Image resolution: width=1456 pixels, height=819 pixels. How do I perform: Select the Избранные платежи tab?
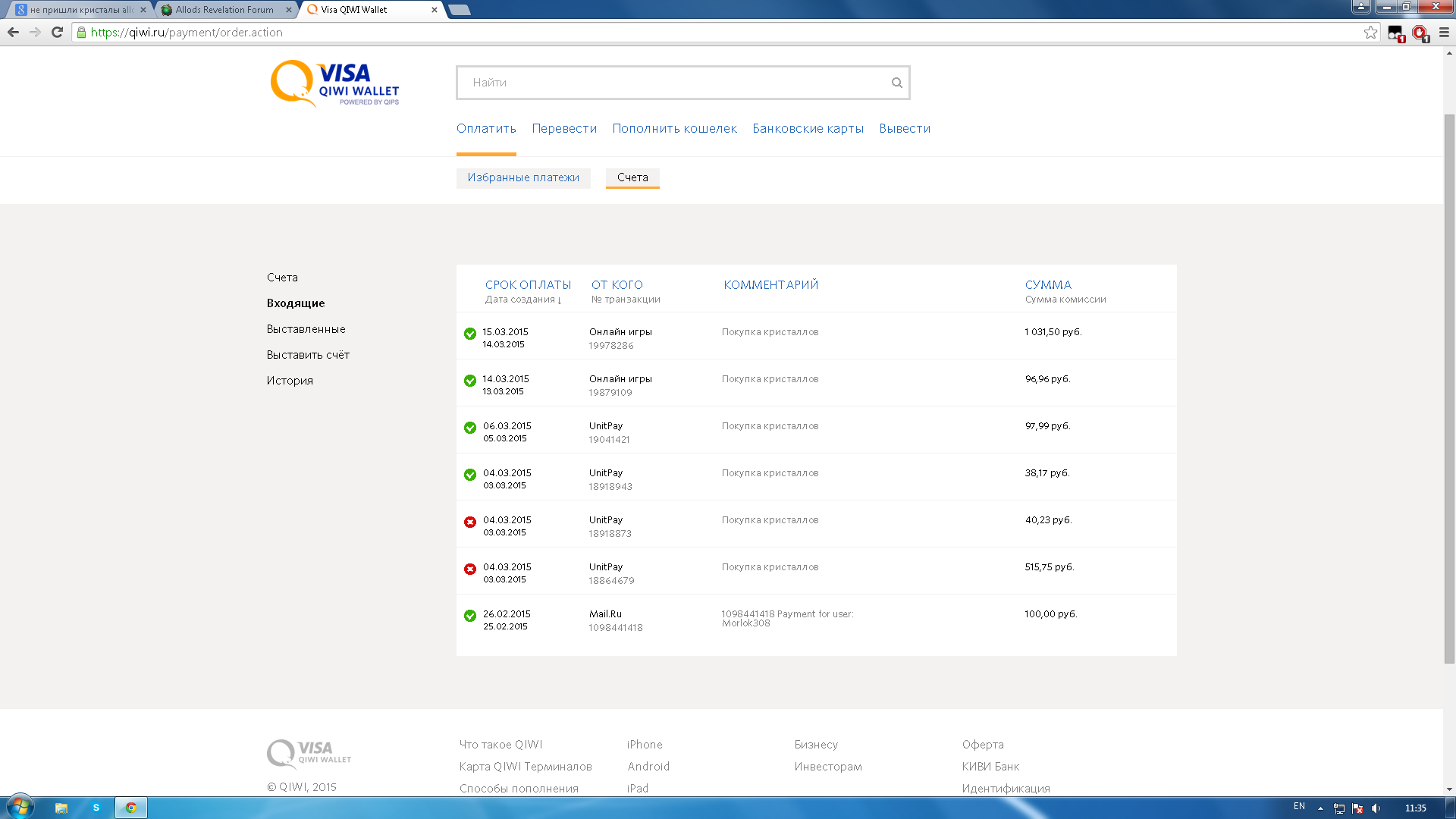523,177
